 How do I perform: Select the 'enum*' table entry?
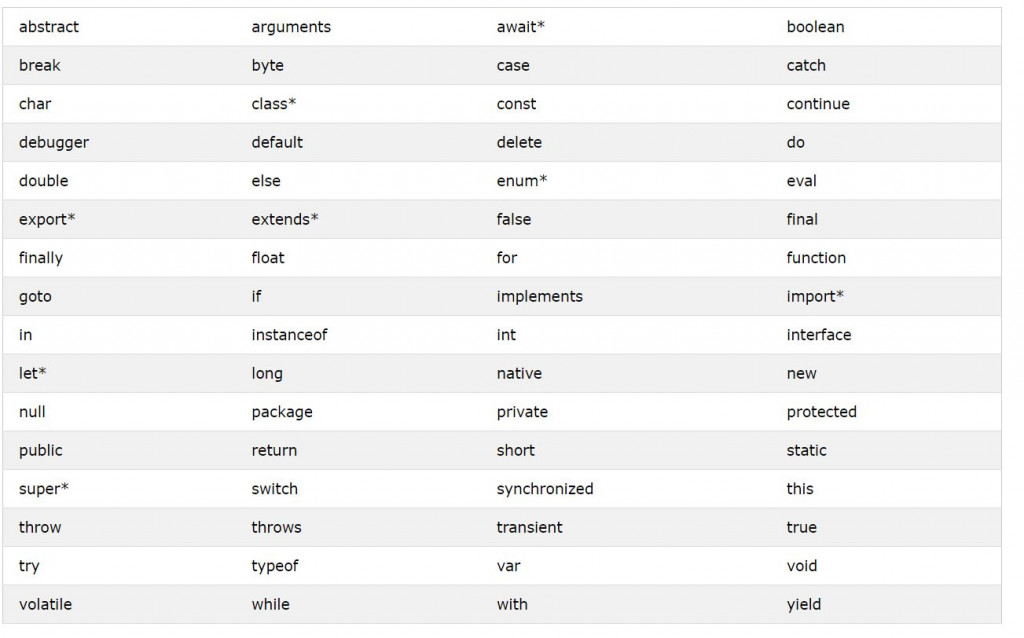pyautogui.click(x=522, y=181)
